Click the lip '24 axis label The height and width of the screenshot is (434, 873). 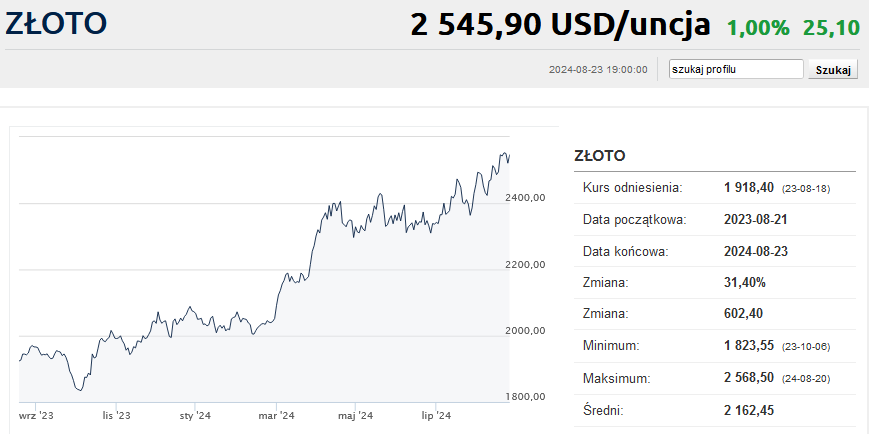(x=436, y=416)
